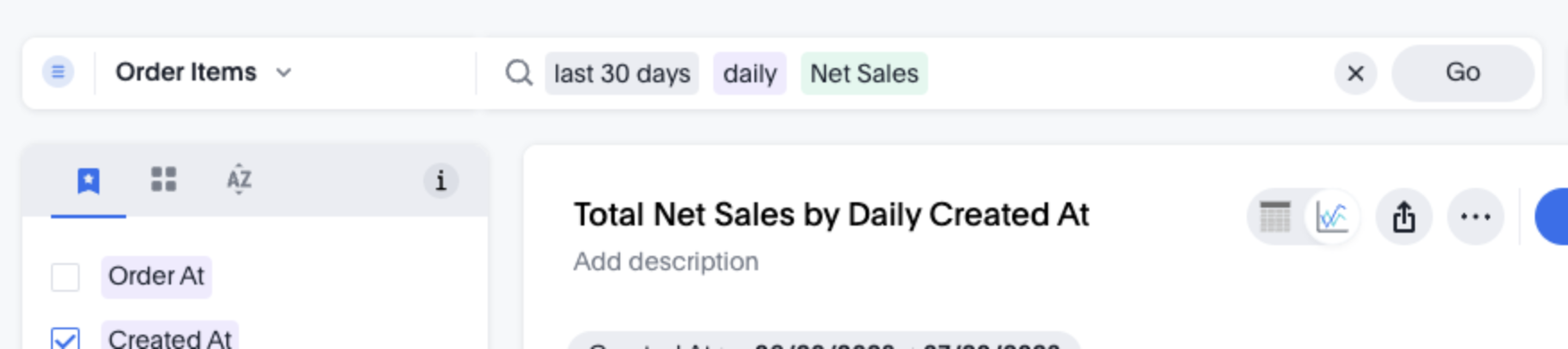This screenshot has height=349, width=1568.
Task: Open the Order Items data source dropdown
Action: coord(204,72)
